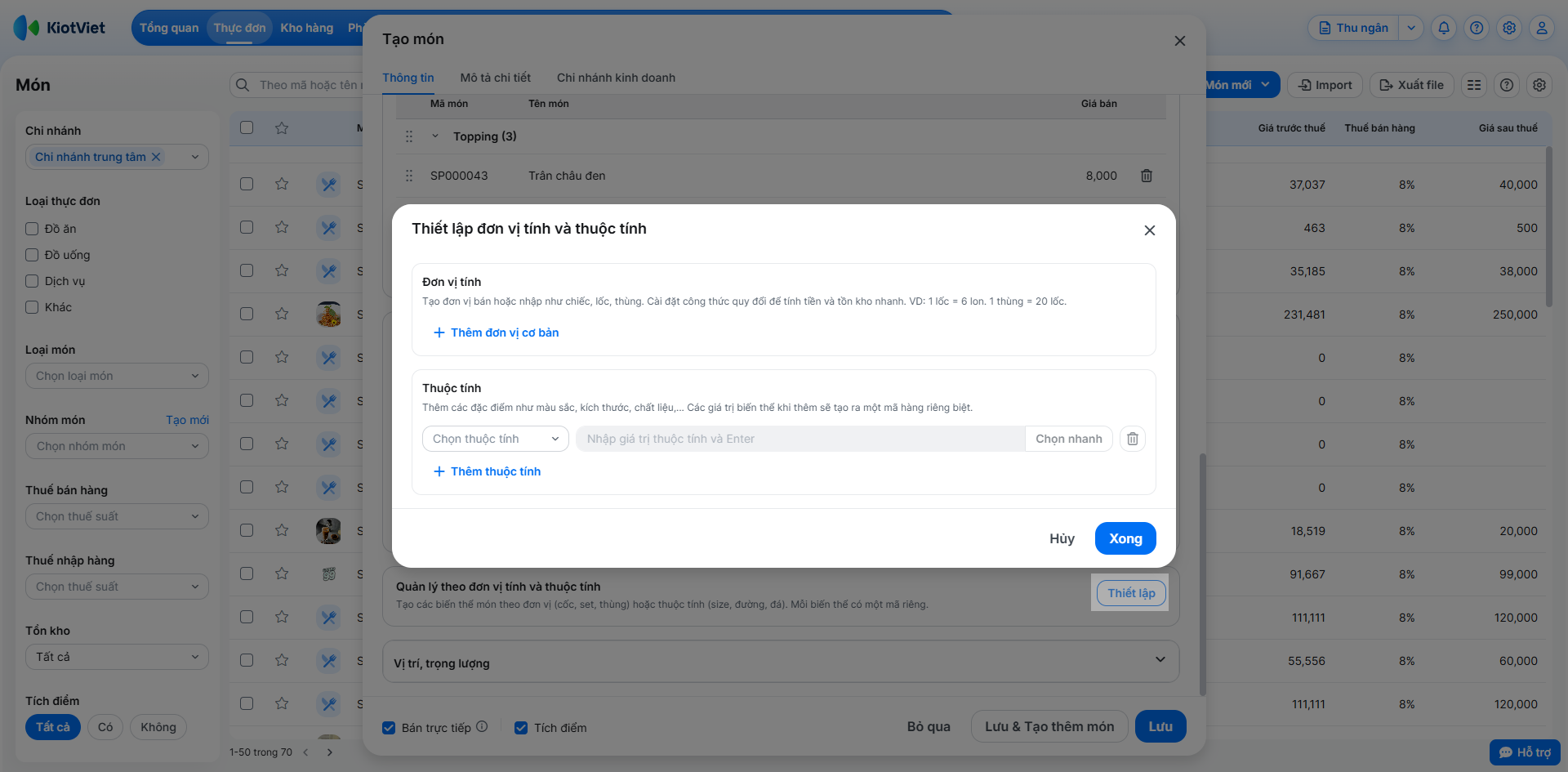1568x772 pixels.
Task: Switch list view layout icon
Action: [1474, 85]
